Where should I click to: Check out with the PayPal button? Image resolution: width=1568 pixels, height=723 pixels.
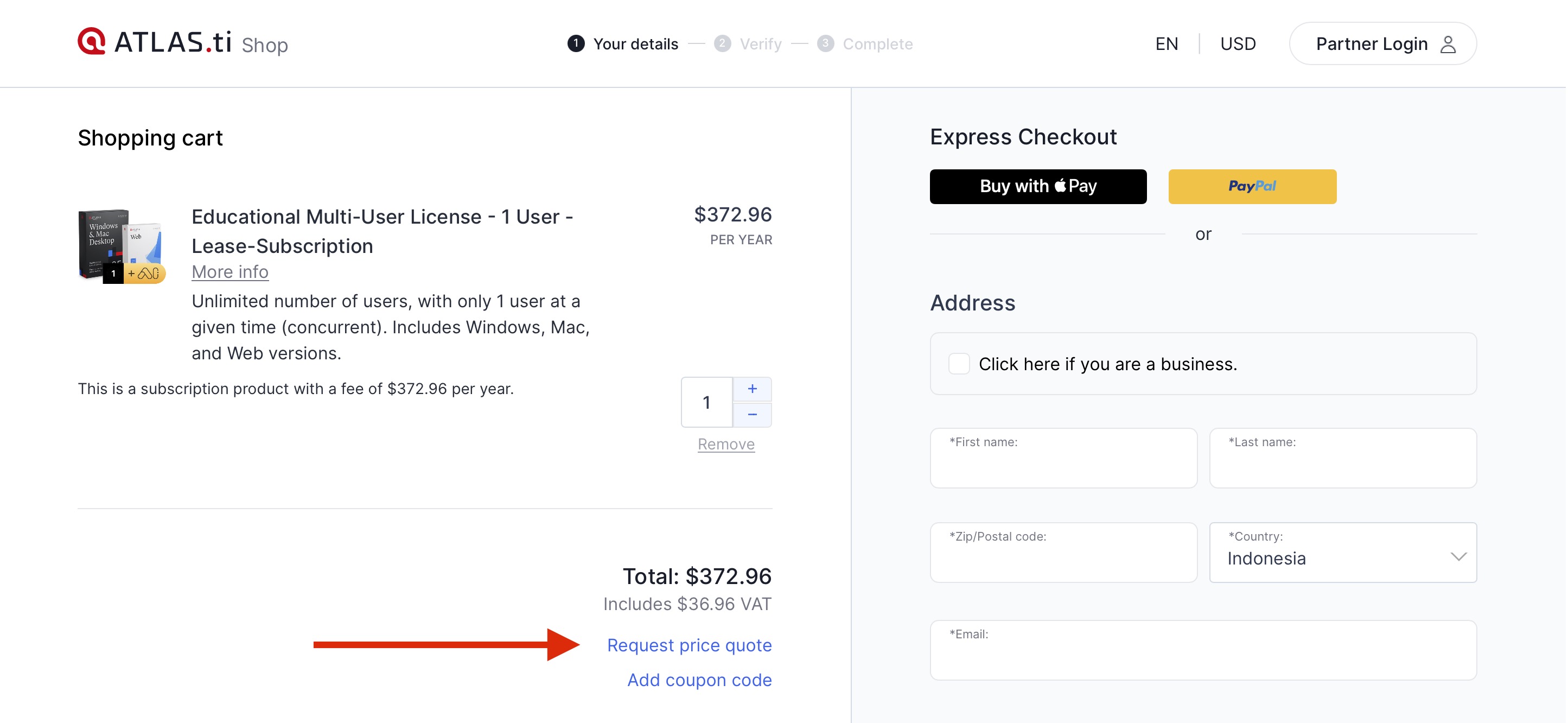pyautogui.click(x=1252, y=186)
